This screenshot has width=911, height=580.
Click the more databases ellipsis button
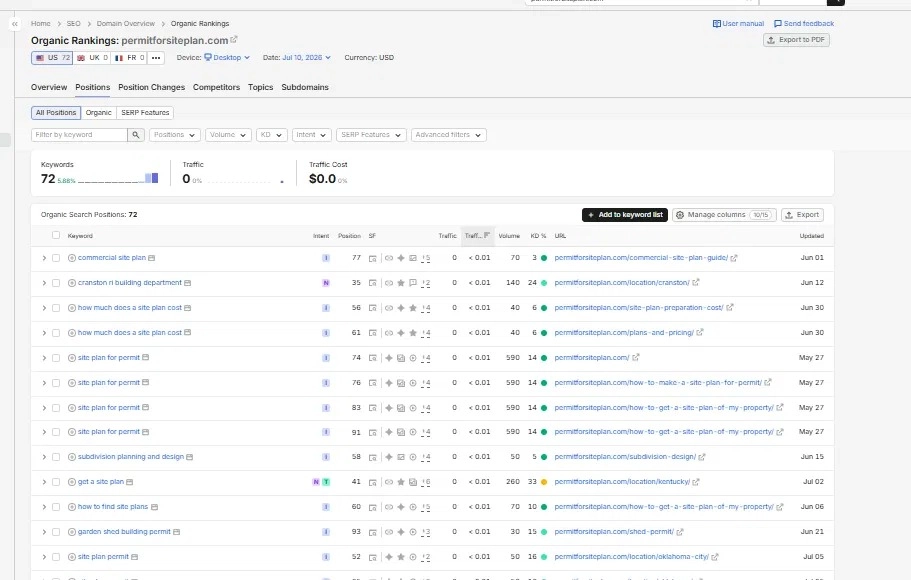(x=156, y=58)
